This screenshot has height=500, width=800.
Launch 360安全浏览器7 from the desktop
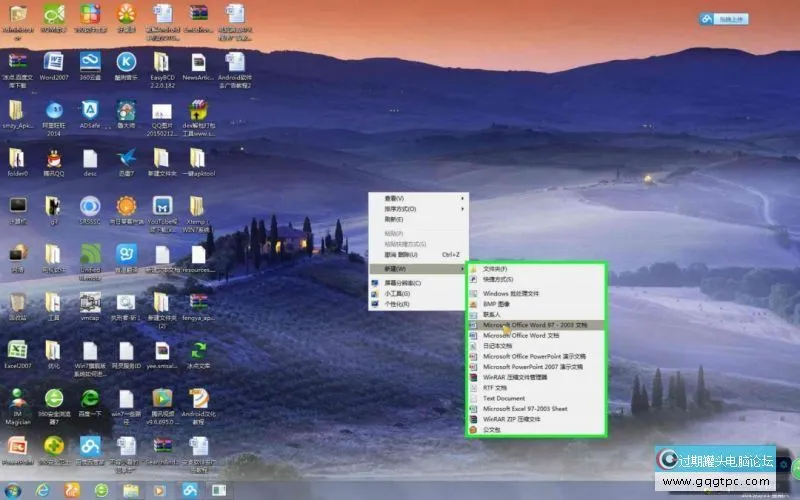54,407
